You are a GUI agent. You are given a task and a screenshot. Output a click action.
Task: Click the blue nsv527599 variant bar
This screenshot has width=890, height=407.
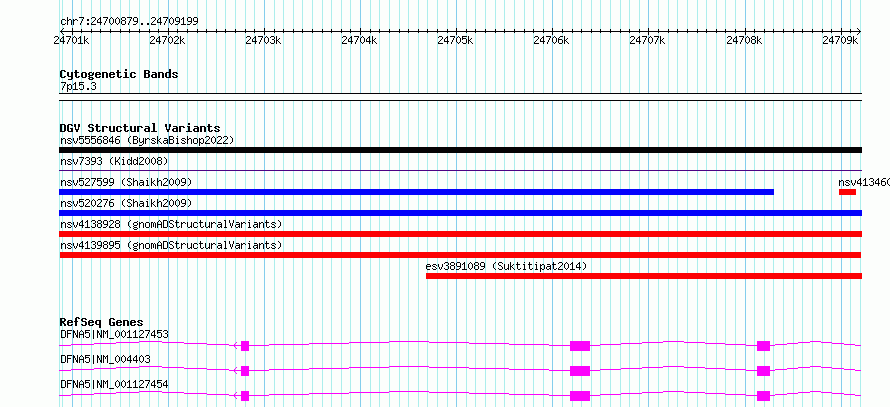click(417, 192)
